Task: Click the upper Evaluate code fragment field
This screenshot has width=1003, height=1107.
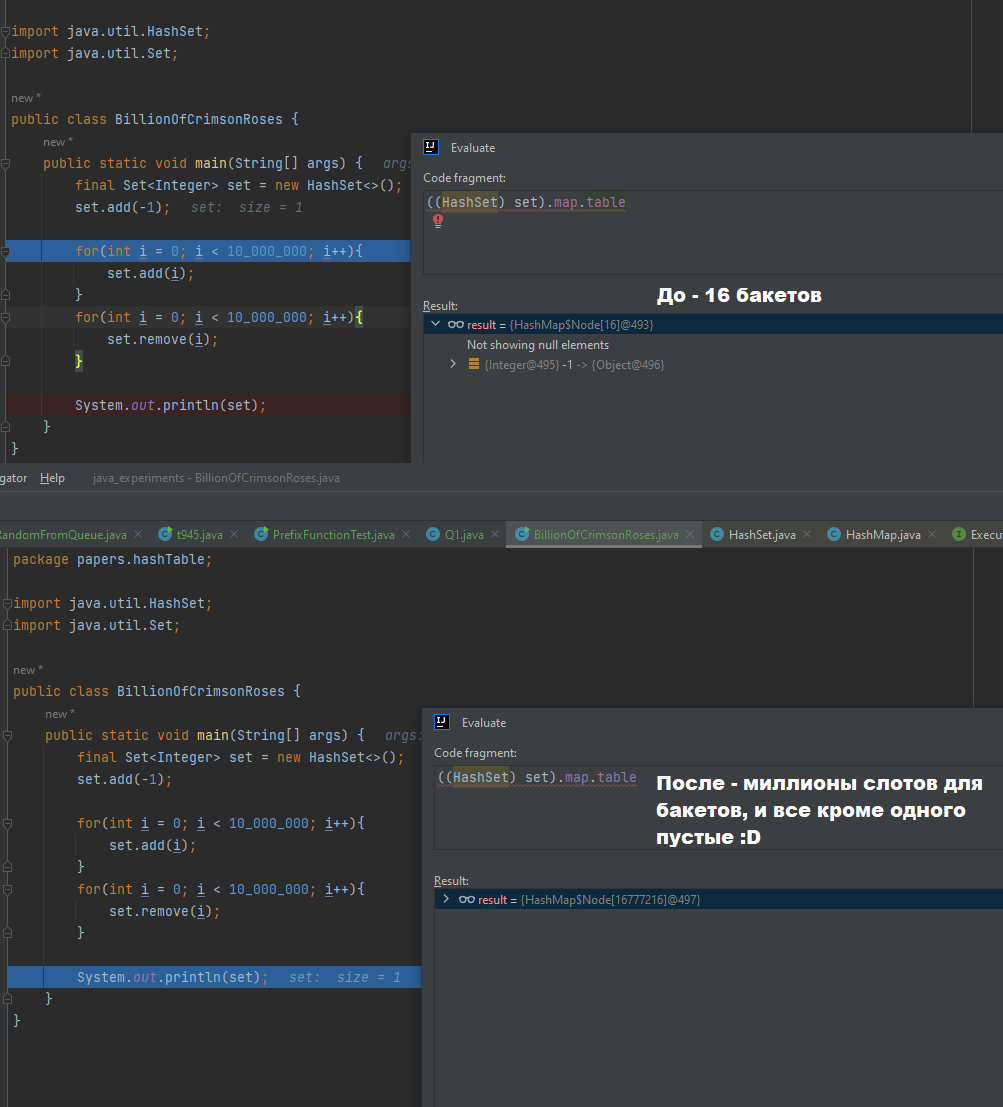Action: click(713, 232)
